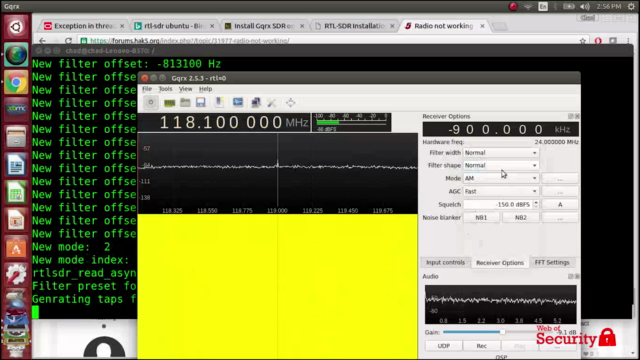Adjust the audio Gain slider

pyautogui.click(x=503, y=332)
